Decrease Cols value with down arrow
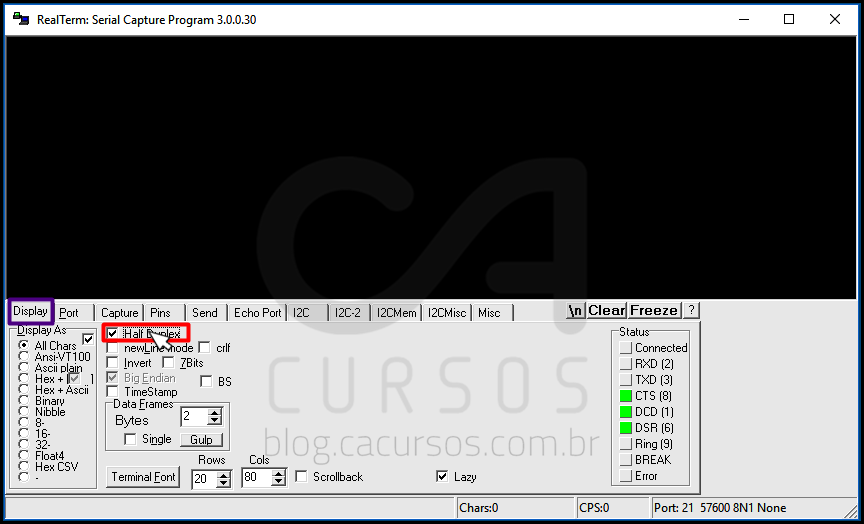This screenshot has height=524, width=864. (279, 482)
